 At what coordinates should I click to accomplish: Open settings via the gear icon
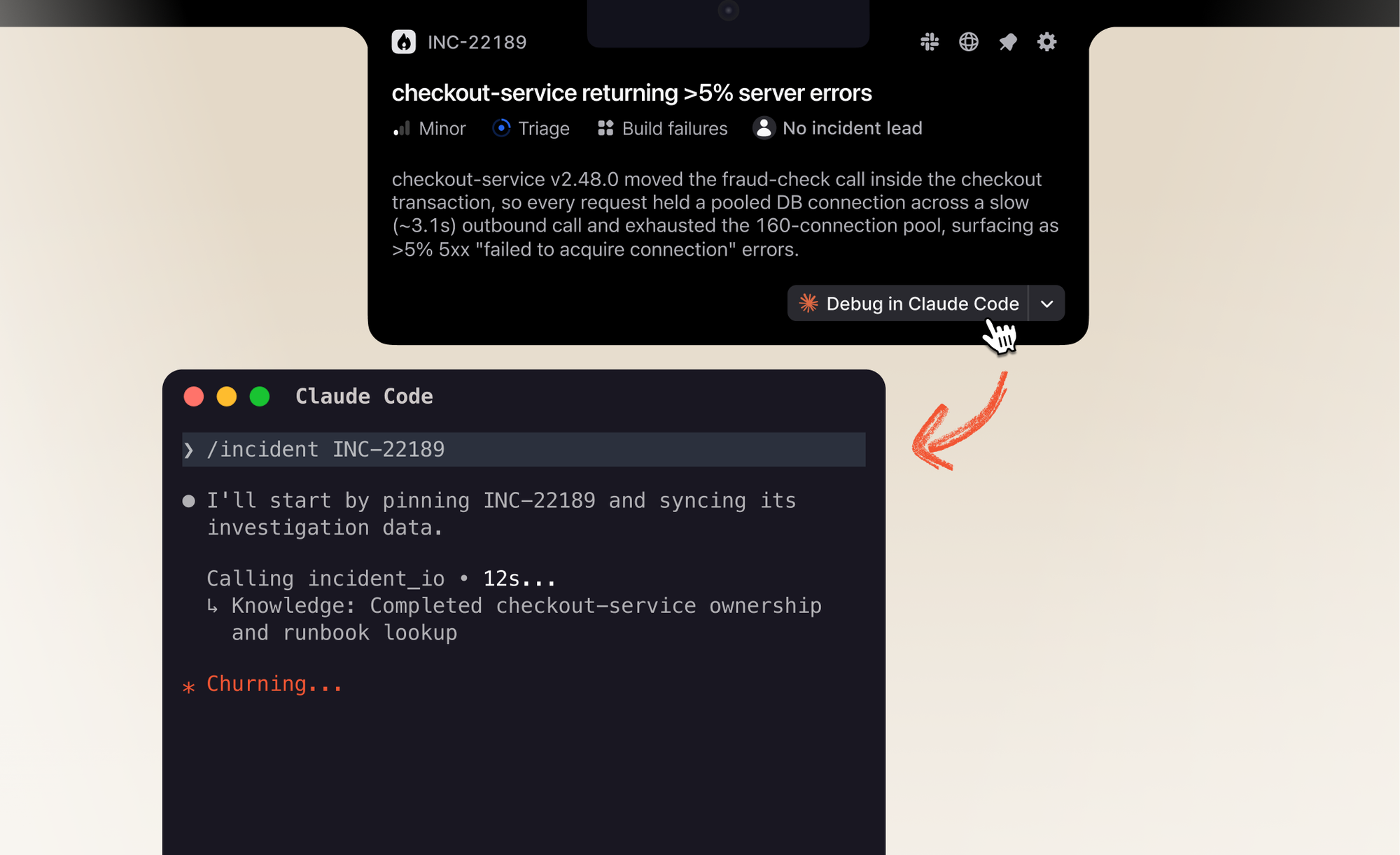[1047, 42]
